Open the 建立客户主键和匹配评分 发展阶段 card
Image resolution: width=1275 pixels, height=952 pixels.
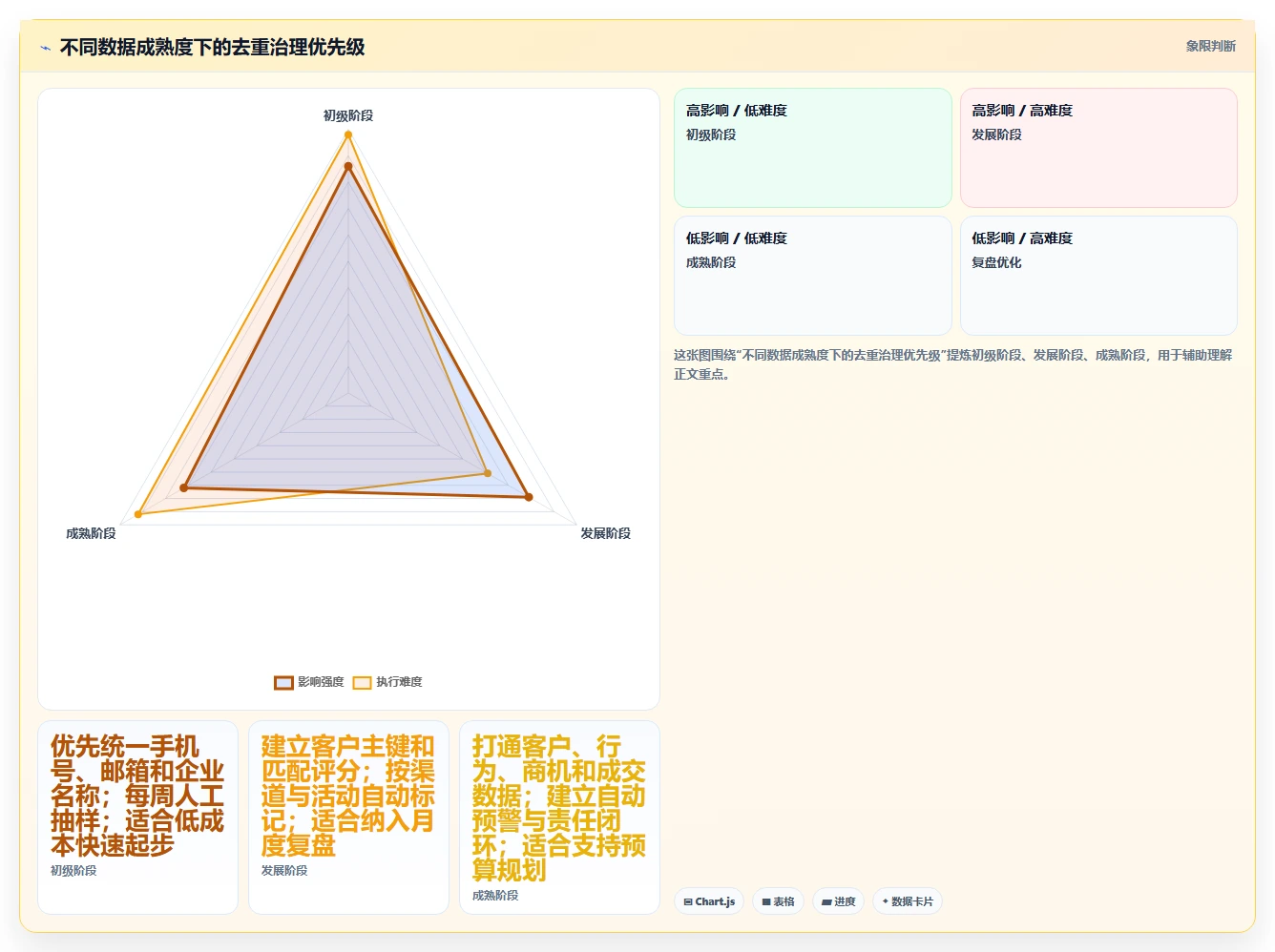click(348, 817)
